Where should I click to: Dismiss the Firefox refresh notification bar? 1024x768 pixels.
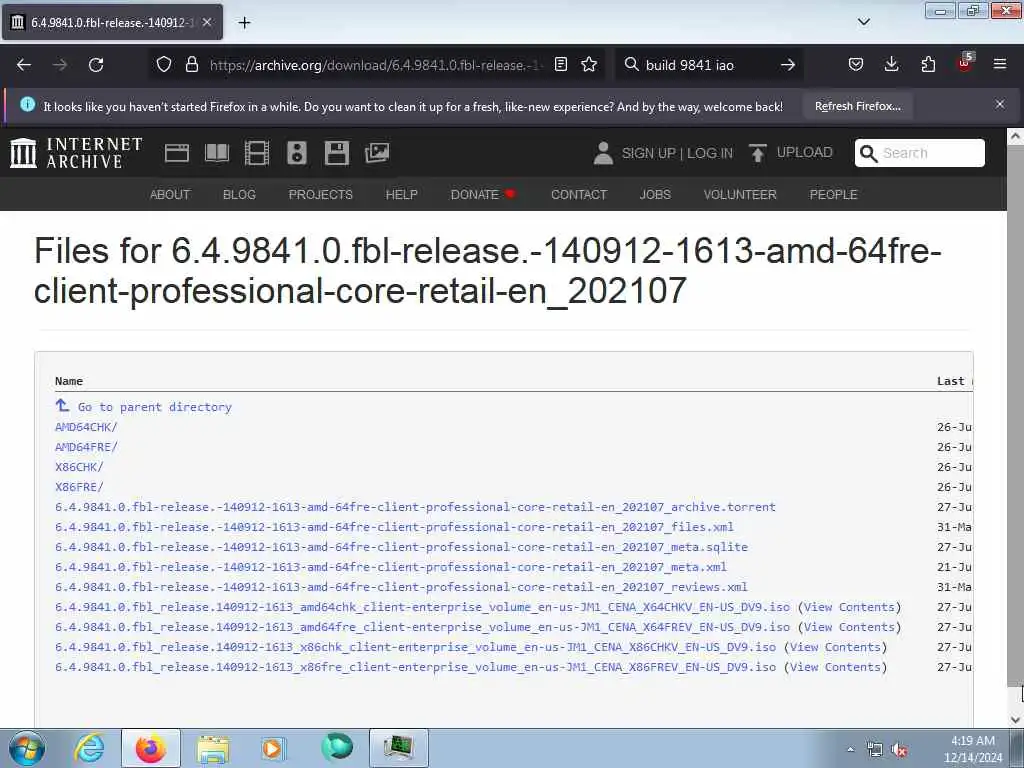pyautogui.click(x=1000, y=104)
